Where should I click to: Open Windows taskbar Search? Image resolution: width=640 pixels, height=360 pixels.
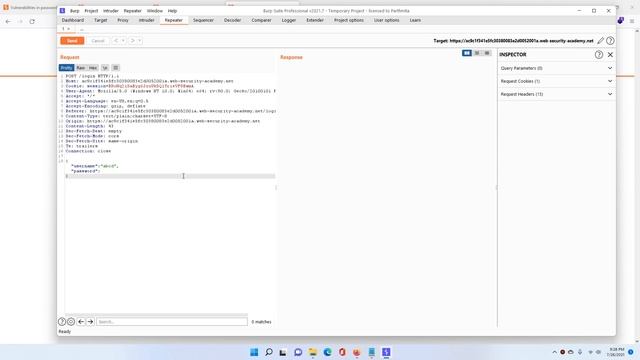pos(269,352)
